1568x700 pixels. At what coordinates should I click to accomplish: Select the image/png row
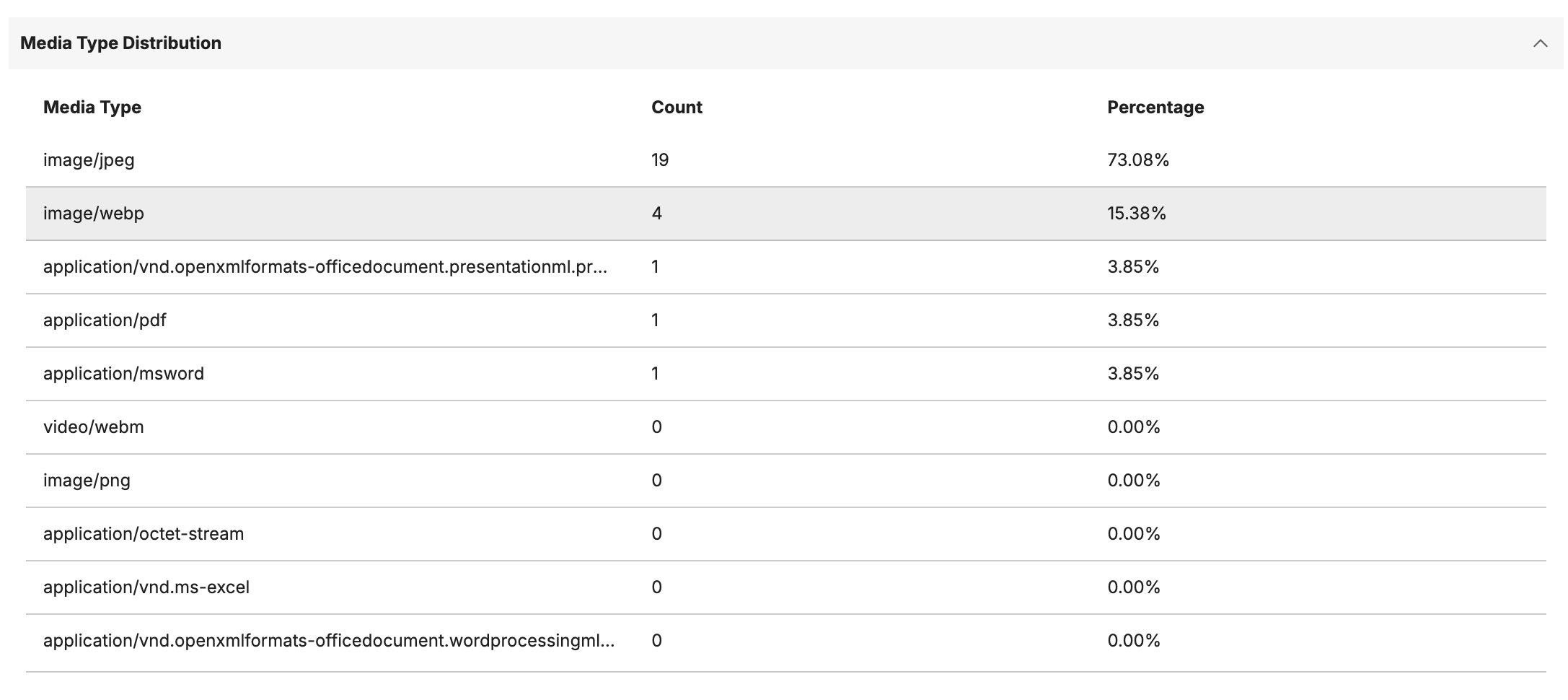87,481
